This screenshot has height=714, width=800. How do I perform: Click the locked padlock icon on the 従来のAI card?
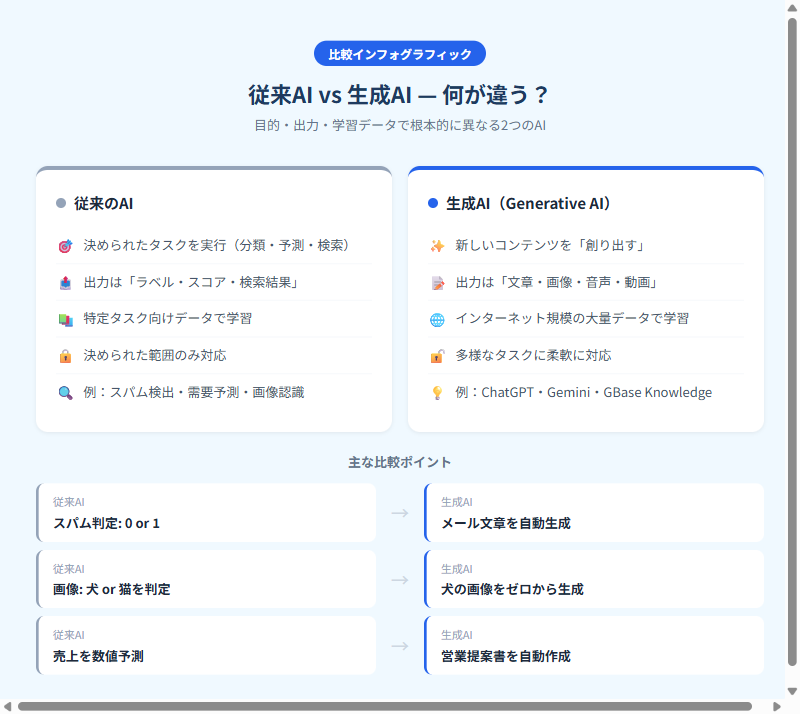click(65, 355)
